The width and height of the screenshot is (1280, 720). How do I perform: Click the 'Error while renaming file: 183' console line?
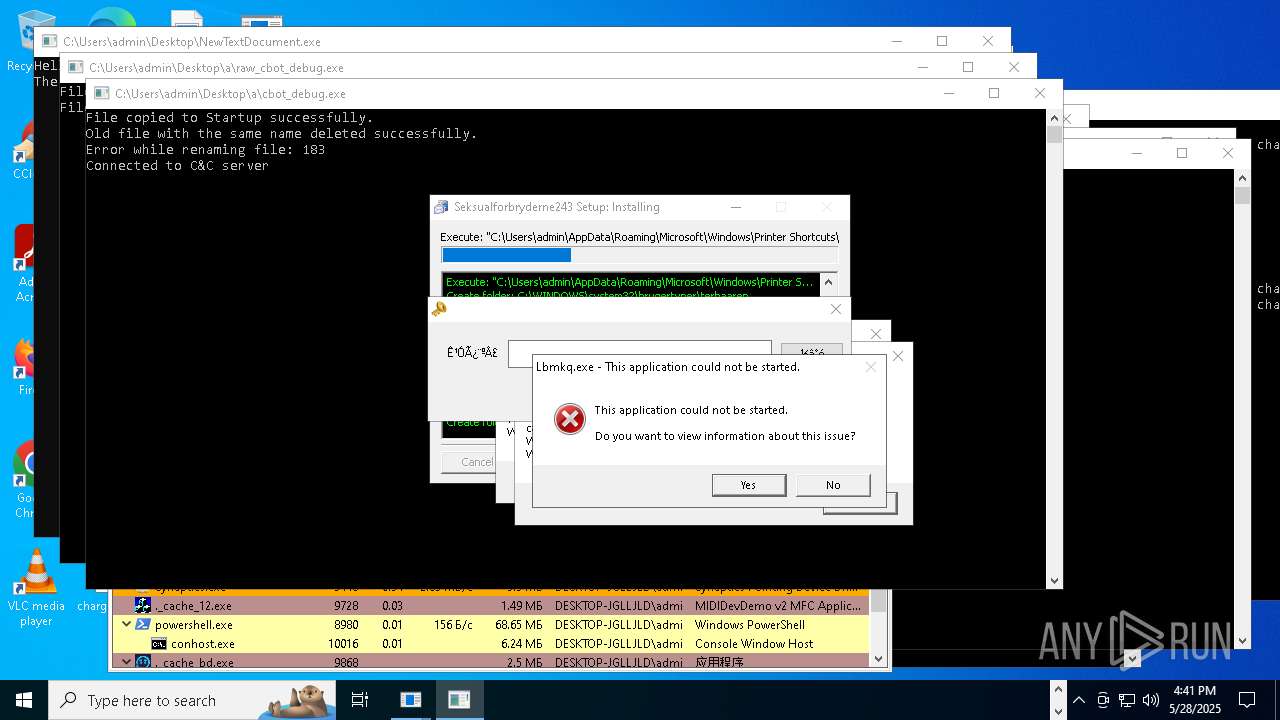tap(205, 150)
